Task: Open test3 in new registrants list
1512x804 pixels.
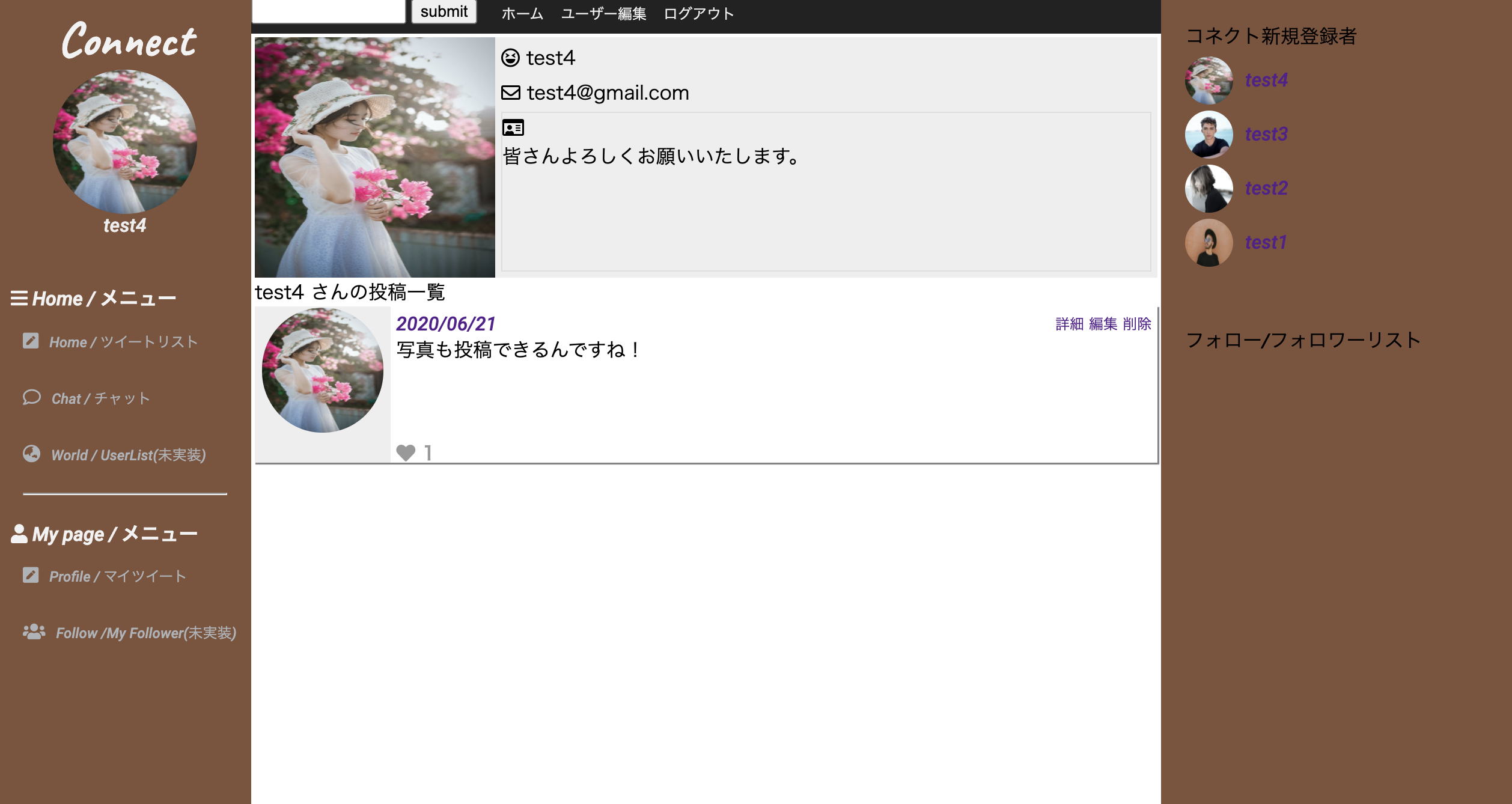Action: 1266,134
